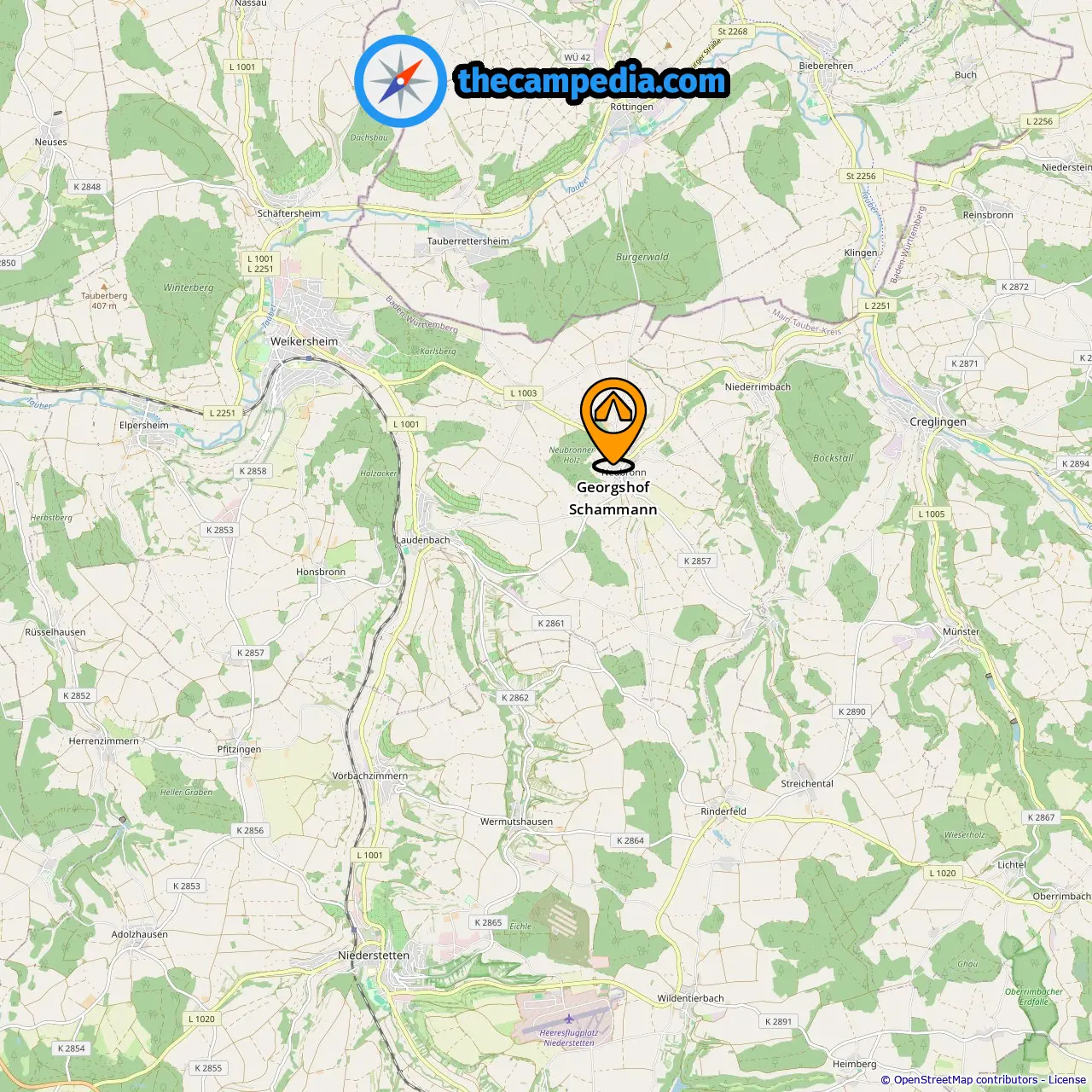This screenshot has height=1092, width=1092.
Task: Click the License link in attribution
Action: tap(1067, 1080)
